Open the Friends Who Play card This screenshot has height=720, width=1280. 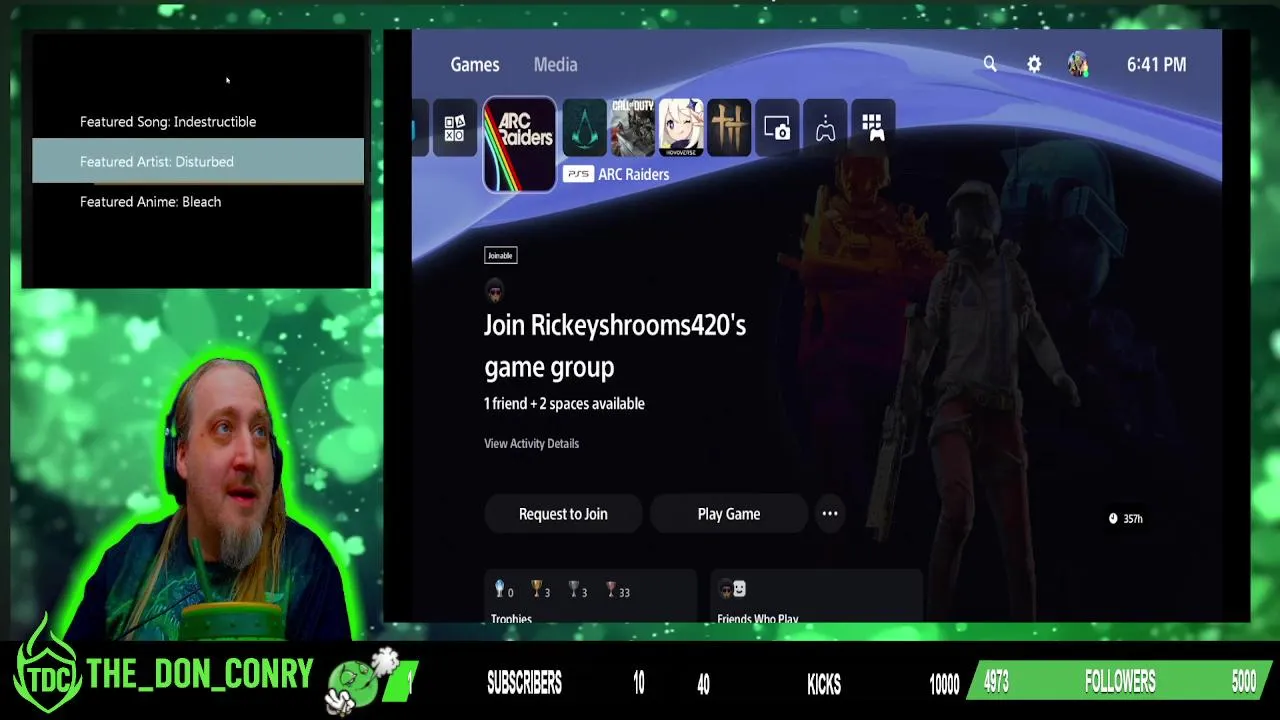pos(816,596)
